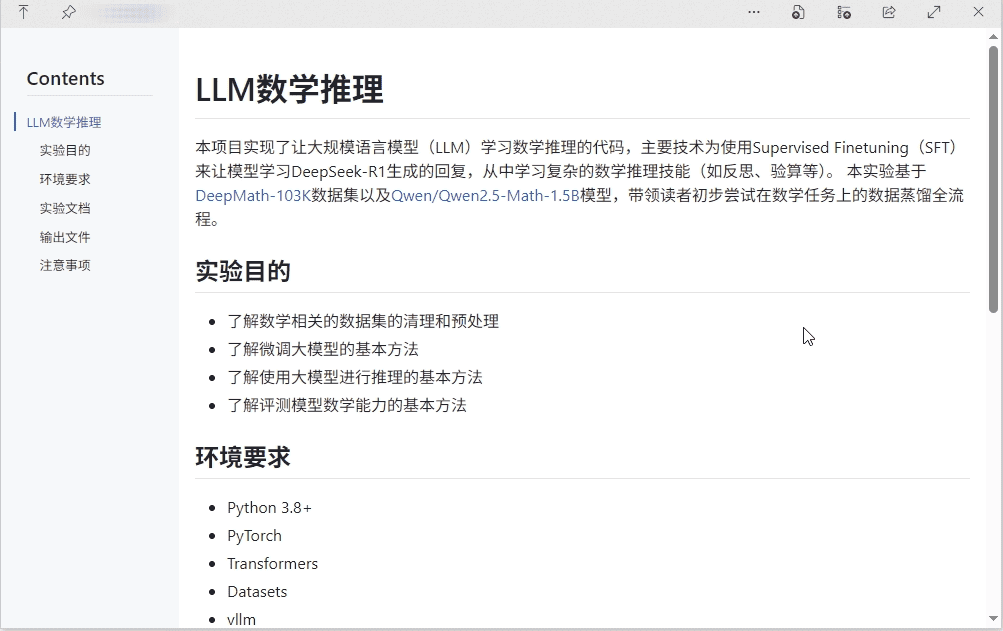The width and height of the screenshot is (1003, 631).
Task: Pin the window with the pushpin icon
Action: (68, 12)
